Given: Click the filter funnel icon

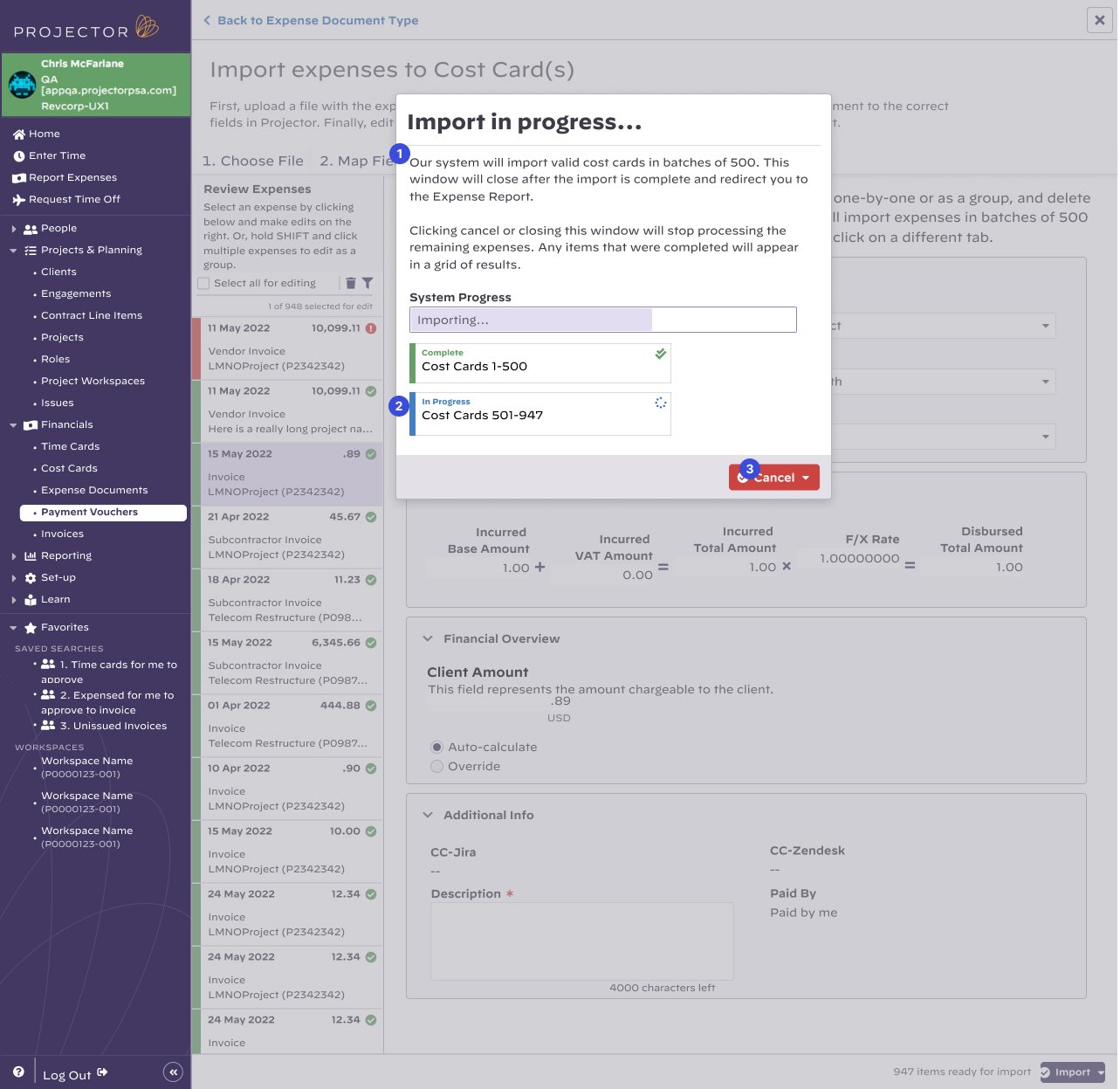Looking at the screenshot, I should pyautogui.click(x=368, y=283).
